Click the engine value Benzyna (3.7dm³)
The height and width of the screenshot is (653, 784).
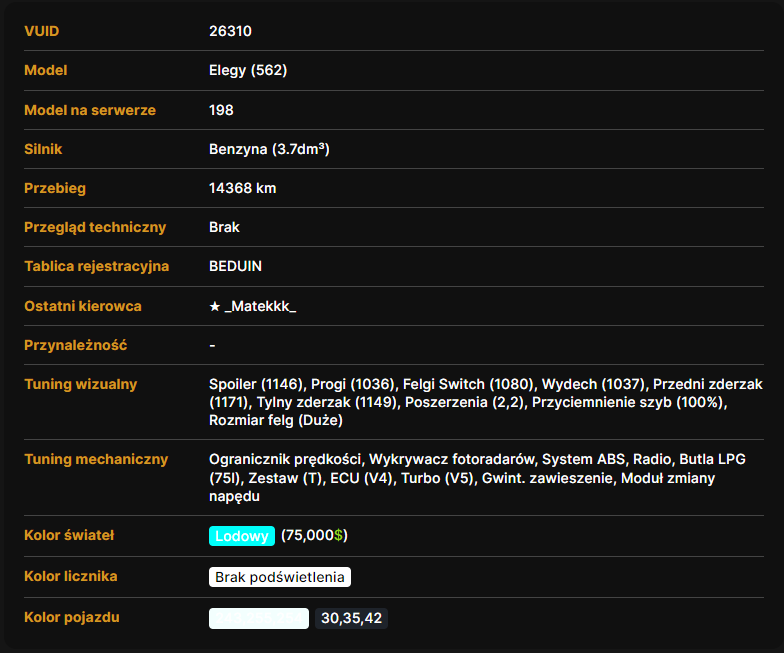point(269,149)
